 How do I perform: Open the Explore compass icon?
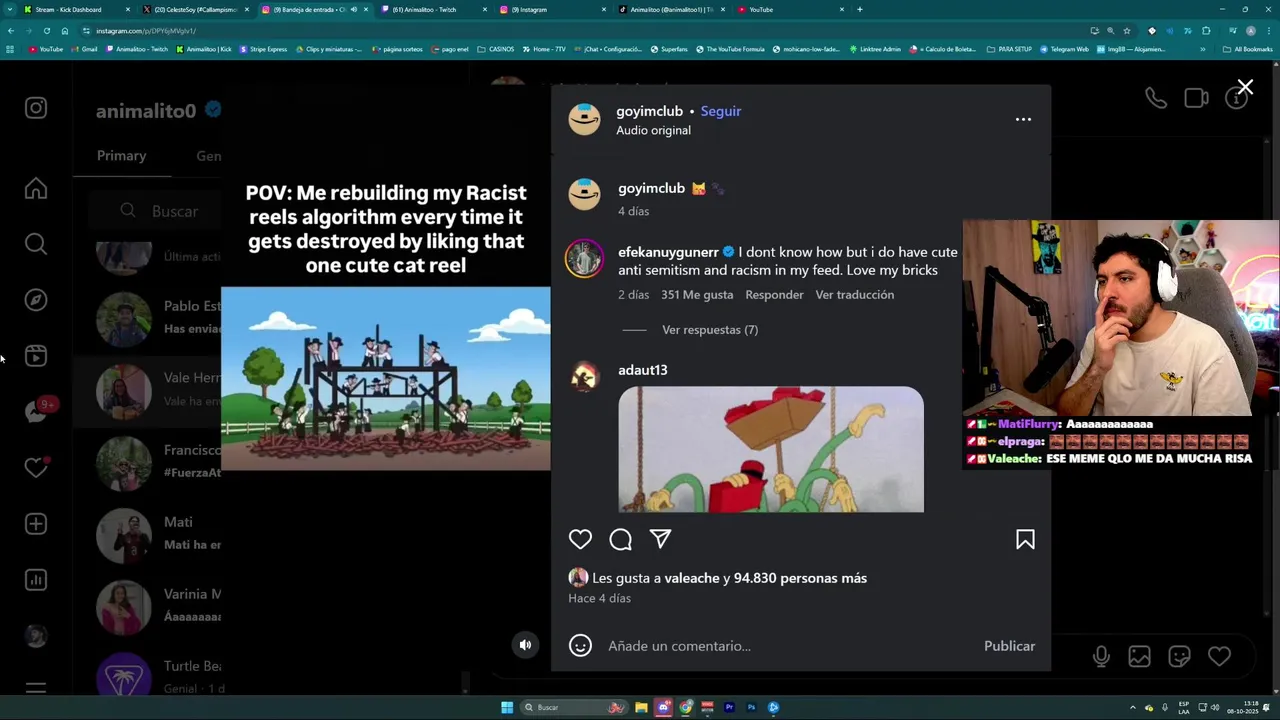click(36, 300)
